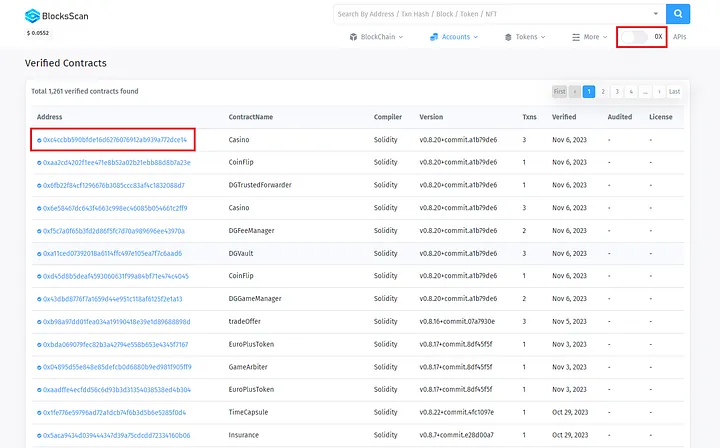Open the TimeCapsule contract address link
Image resolution: width=720 pixels, height=448 pixels.
tap(114, 412)
